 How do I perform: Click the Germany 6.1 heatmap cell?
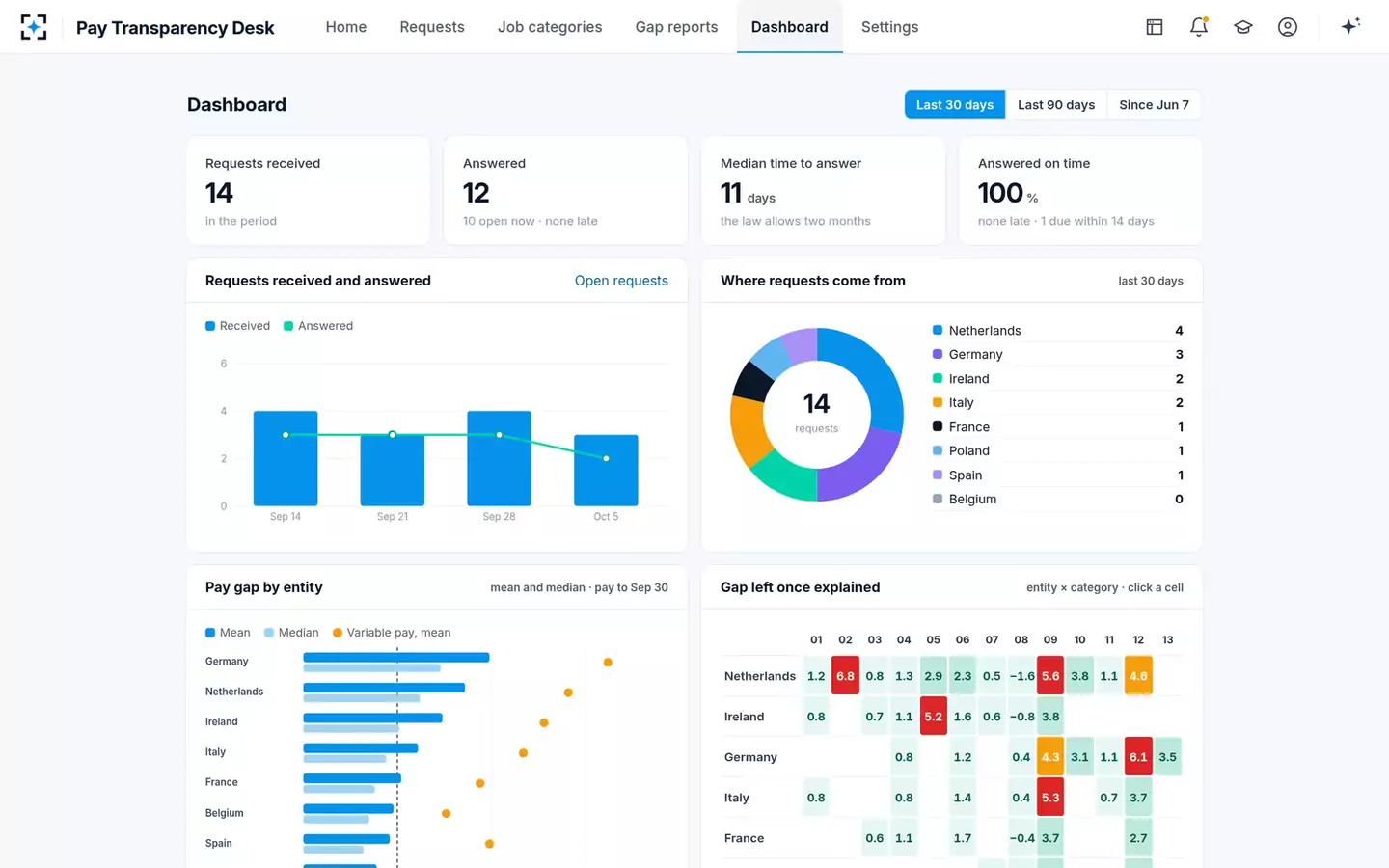[x=1138, y=757]
